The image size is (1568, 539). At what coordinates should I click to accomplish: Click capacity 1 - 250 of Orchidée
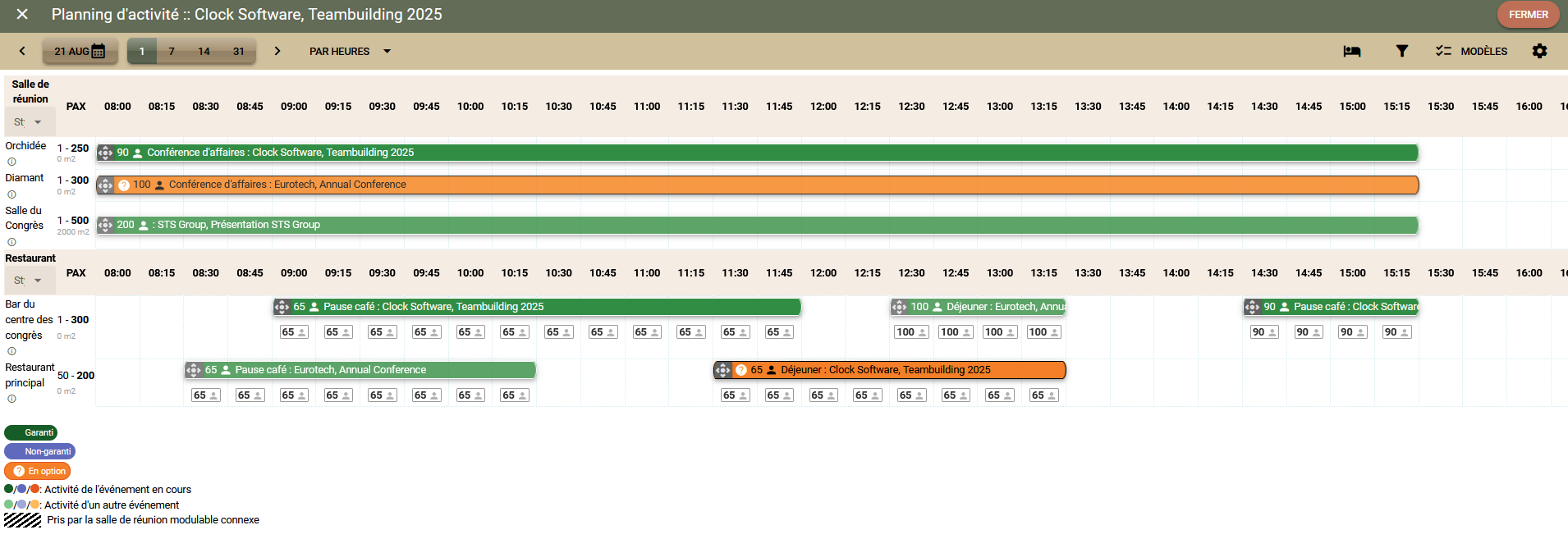coord(73,148)
